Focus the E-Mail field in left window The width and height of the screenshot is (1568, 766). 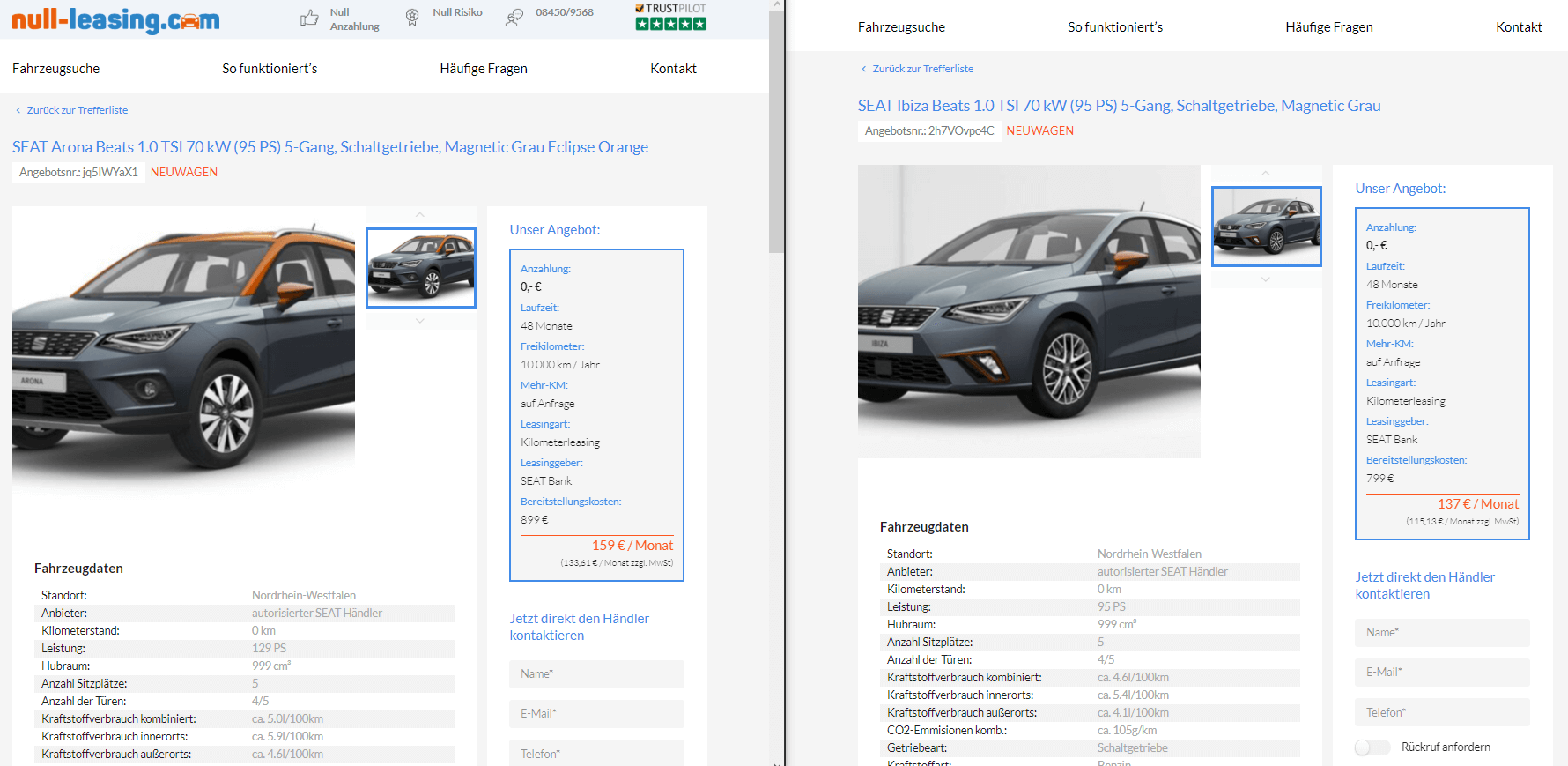[x=596, y=713]
